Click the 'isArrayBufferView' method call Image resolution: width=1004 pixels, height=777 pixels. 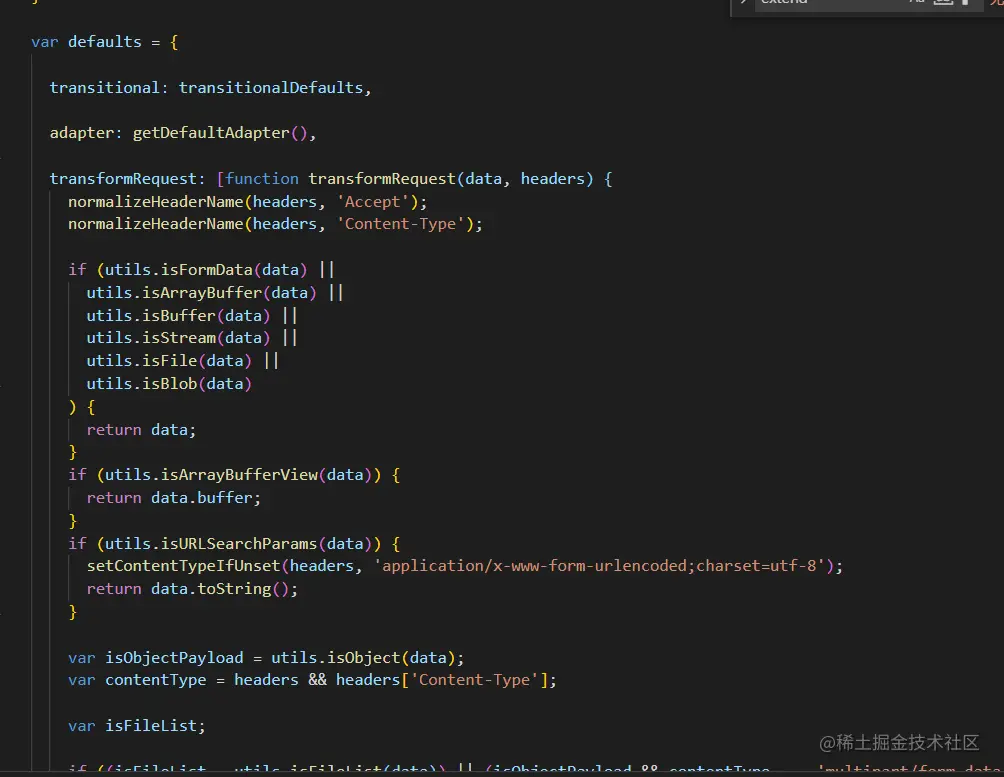[x=239, y=475]
